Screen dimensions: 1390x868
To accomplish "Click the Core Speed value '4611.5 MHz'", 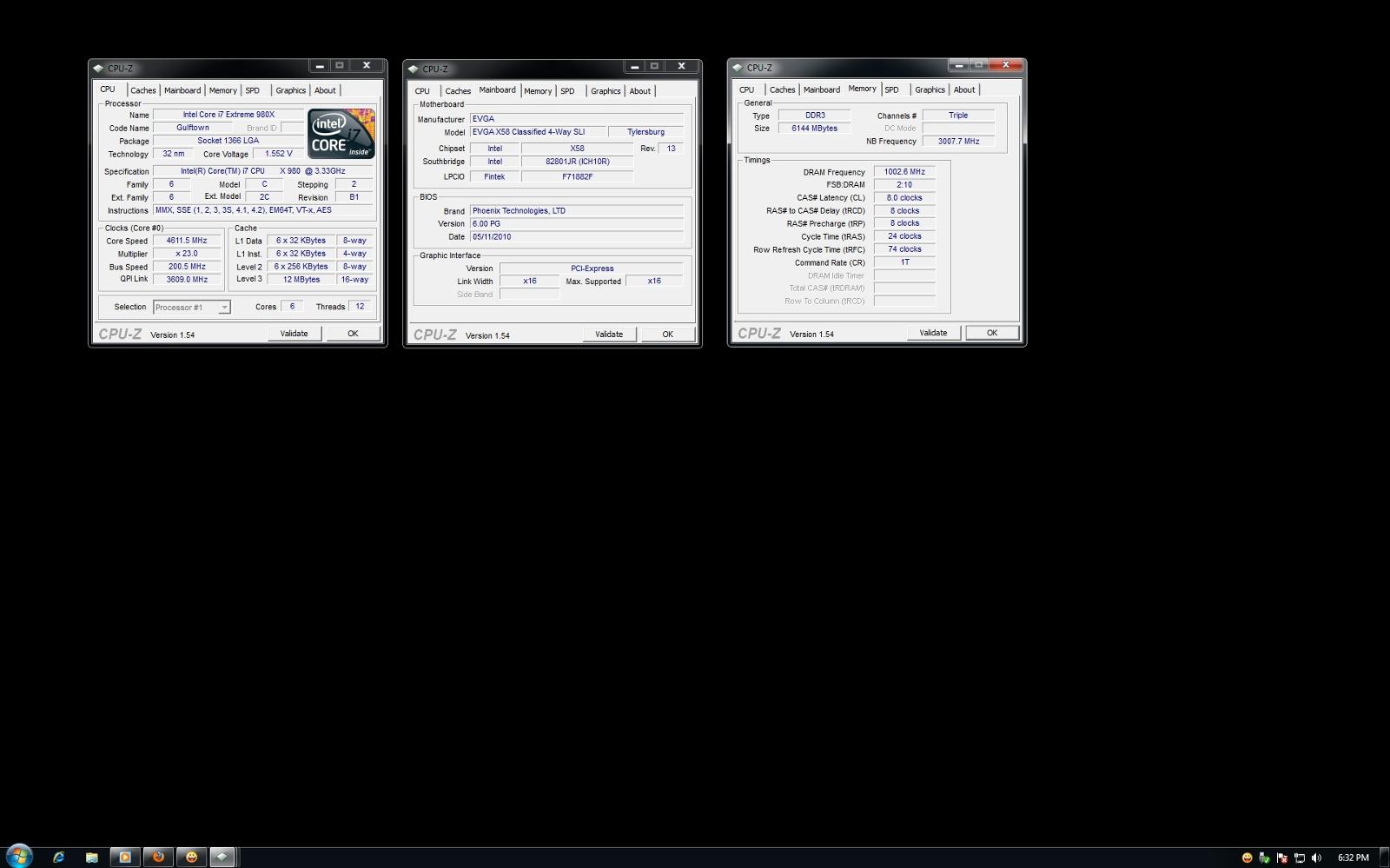I will (x=187, y=241).
